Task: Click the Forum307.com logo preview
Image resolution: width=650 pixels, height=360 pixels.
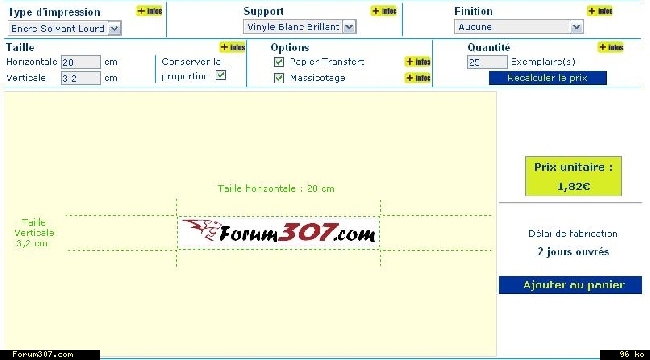Action: pos(278,233)
